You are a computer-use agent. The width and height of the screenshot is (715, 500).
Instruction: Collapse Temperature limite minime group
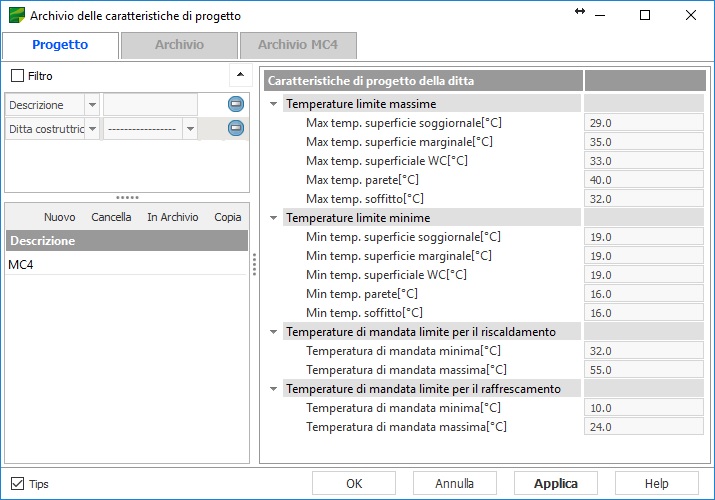(x=274, y=218)
